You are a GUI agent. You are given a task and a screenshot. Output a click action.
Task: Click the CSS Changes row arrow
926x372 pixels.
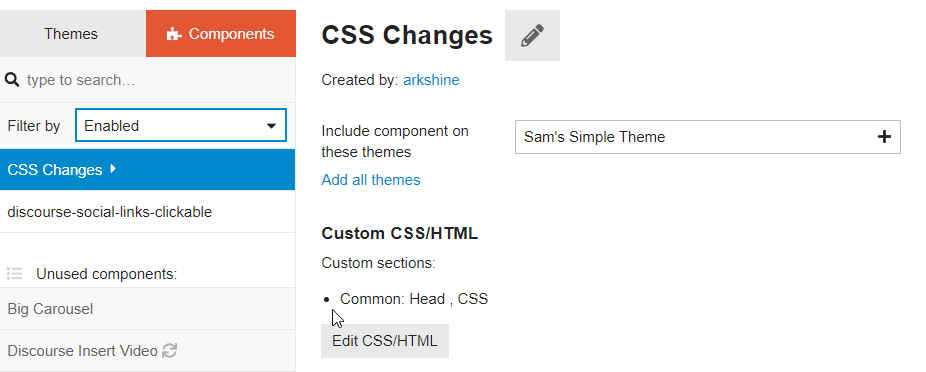tap(113, 169)
